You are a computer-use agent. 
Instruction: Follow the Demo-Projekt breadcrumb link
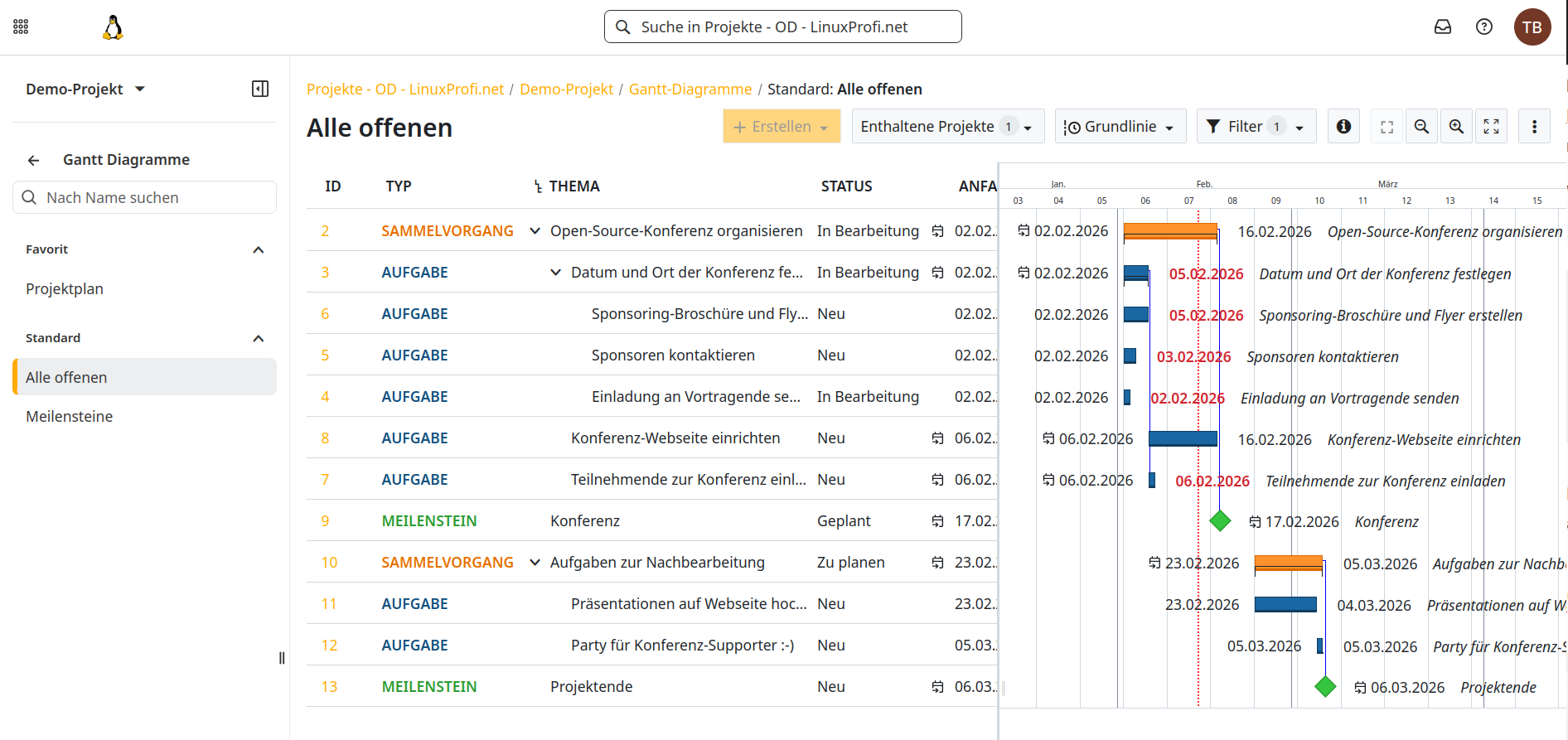pyautogui.click(x=566, y=89)
